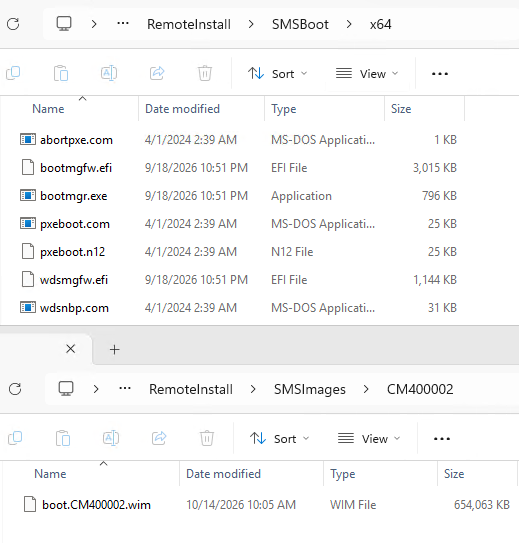Click pxeboot.com application icon

(27, 223)
